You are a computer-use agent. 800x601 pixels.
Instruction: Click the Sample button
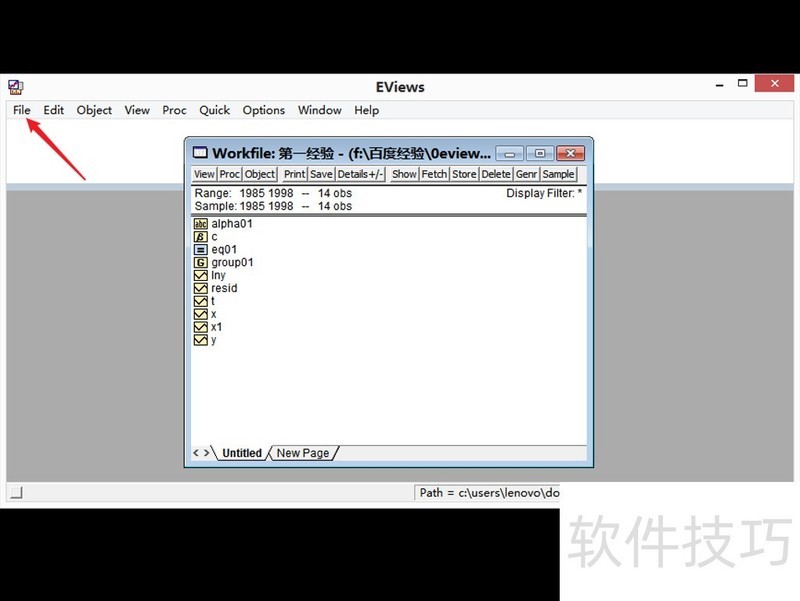point(558,174)
